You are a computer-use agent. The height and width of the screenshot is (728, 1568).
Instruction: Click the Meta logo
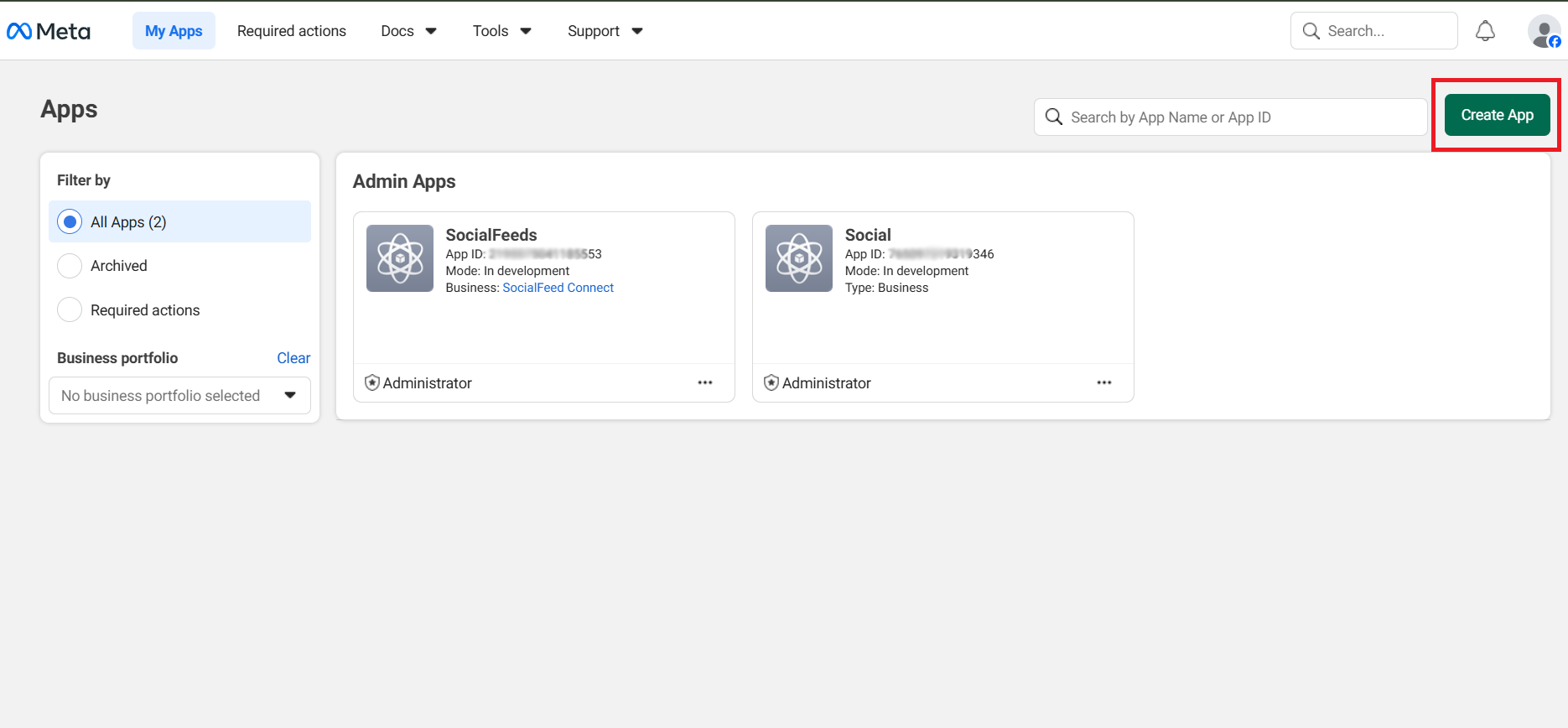(49, 31)
